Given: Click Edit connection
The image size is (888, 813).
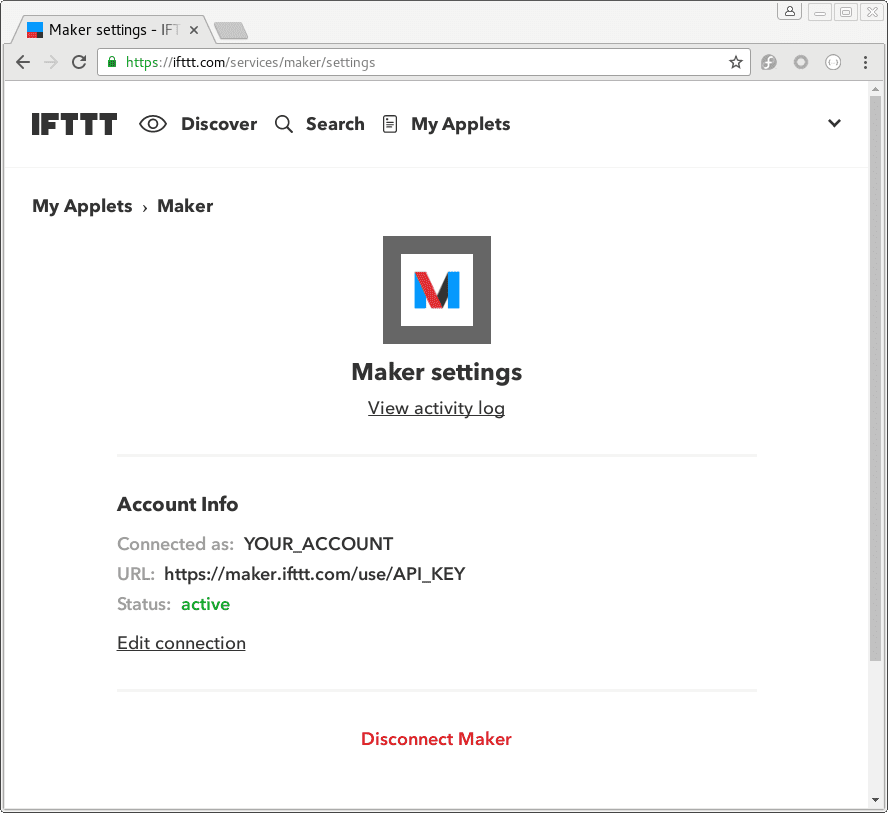Looking at the screenshot, I should click(x=181, y=643).
